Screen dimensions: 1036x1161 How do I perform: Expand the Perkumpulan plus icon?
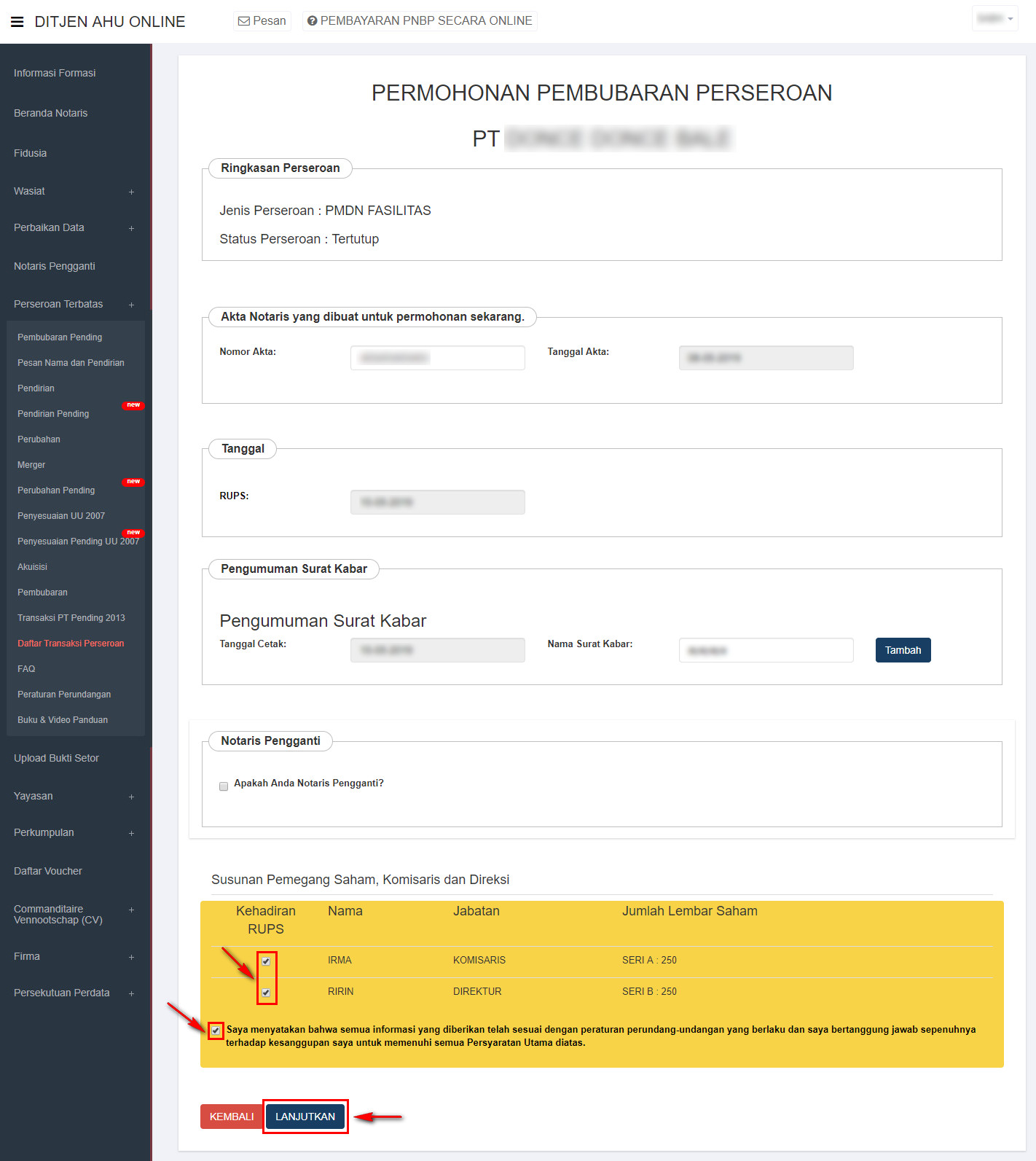(131, 833)
